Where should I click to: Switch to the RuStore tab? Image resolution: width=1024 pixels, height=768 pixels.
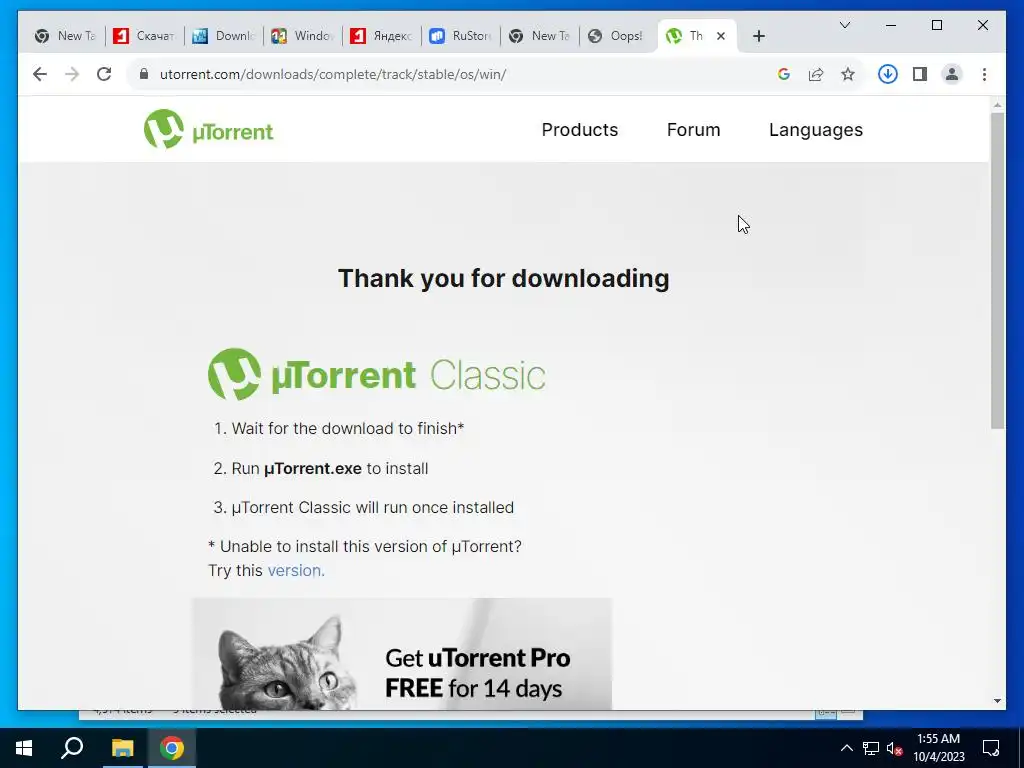(x=460, y=37)
